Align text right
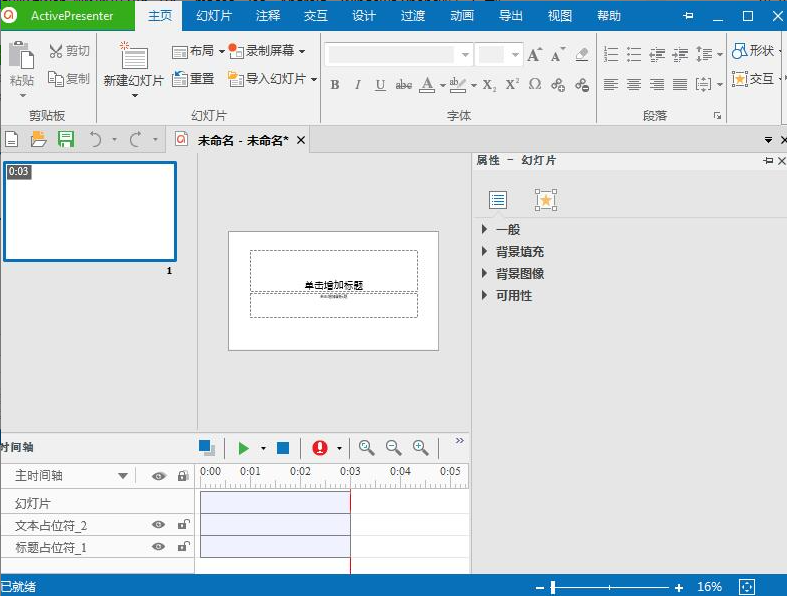The height and width of the screenshot is (596, 787). click(657, 84)
